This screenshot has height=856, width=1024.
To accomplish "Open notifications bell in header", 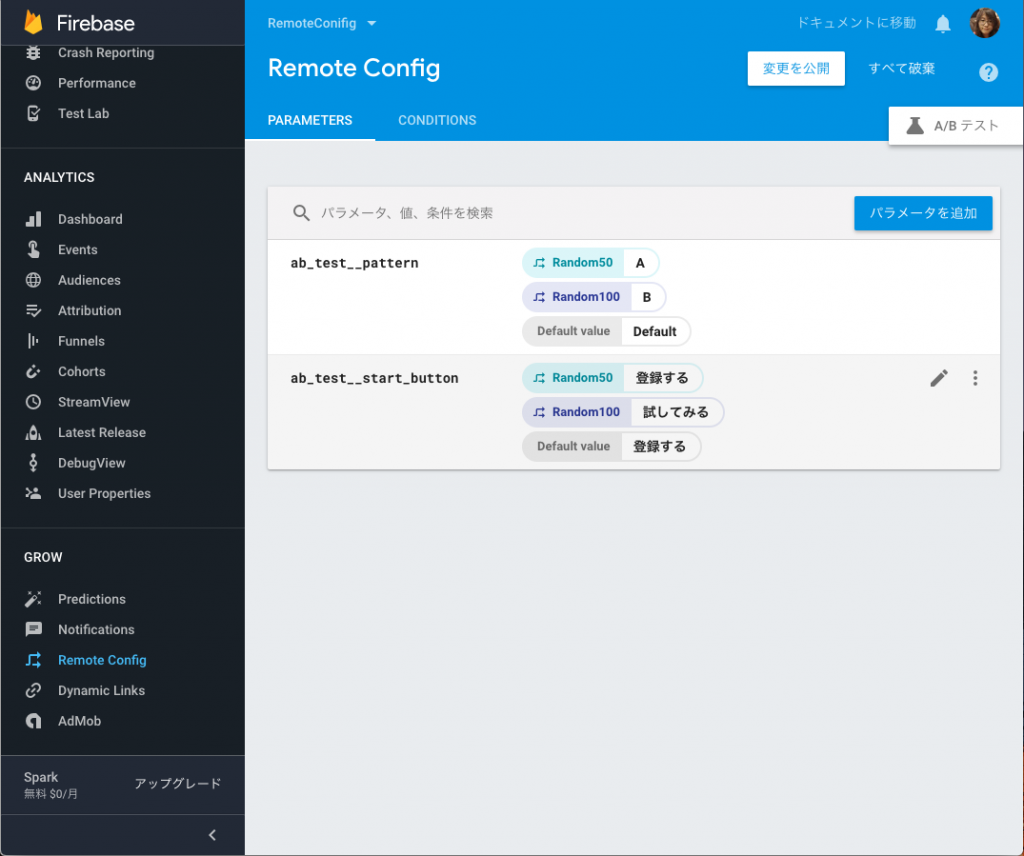I will 942,24.
